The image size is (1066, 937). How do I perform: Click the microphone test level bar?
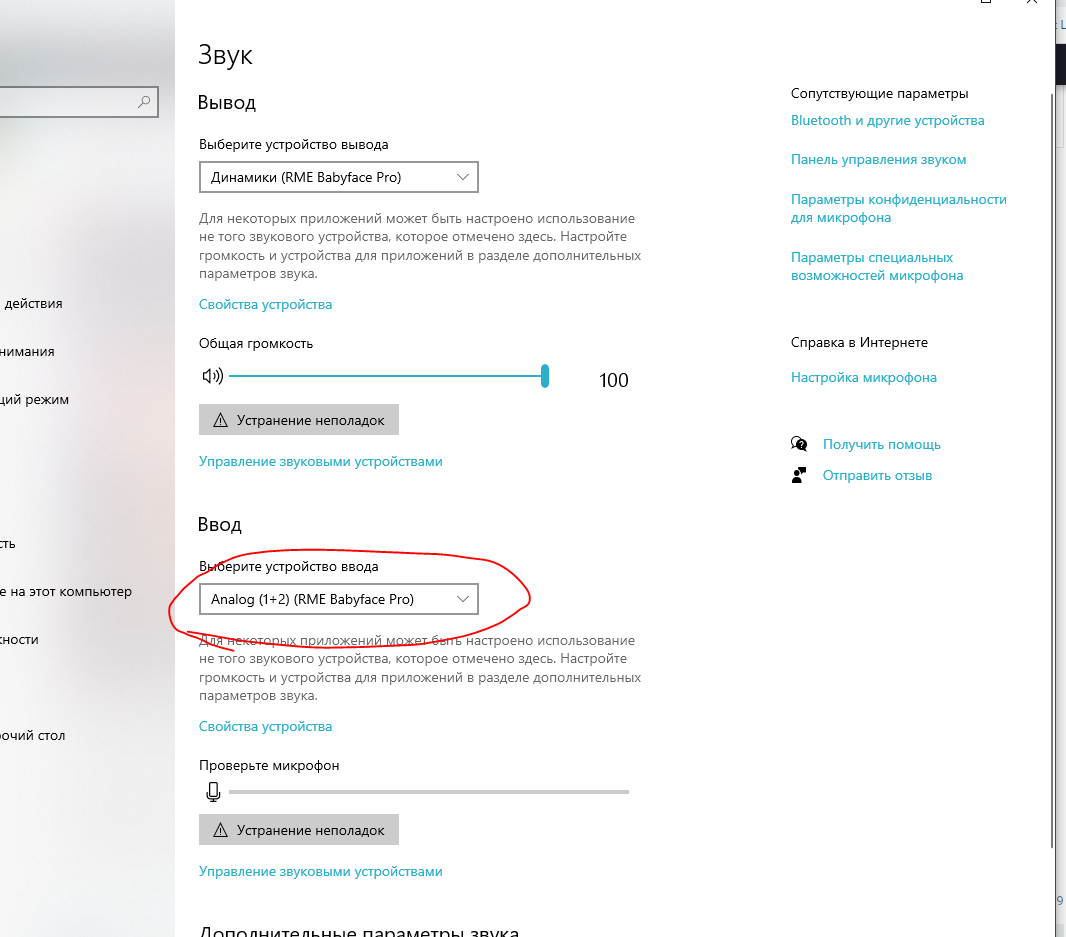click(x=428, y=791)
